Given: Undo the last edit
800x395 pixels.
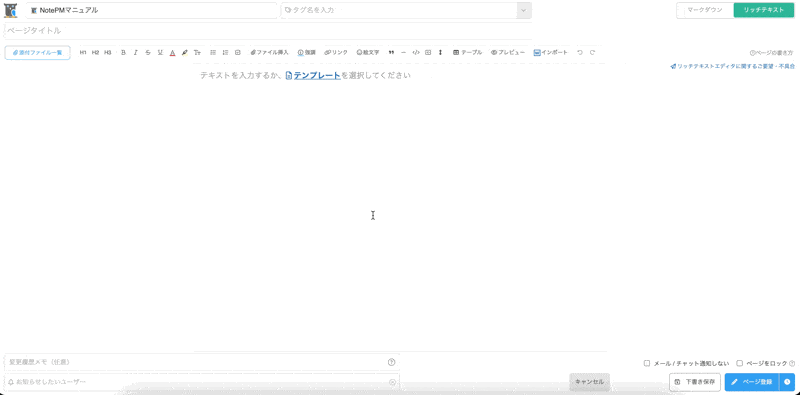Looking at the screenshot, I should pos(580,53).
